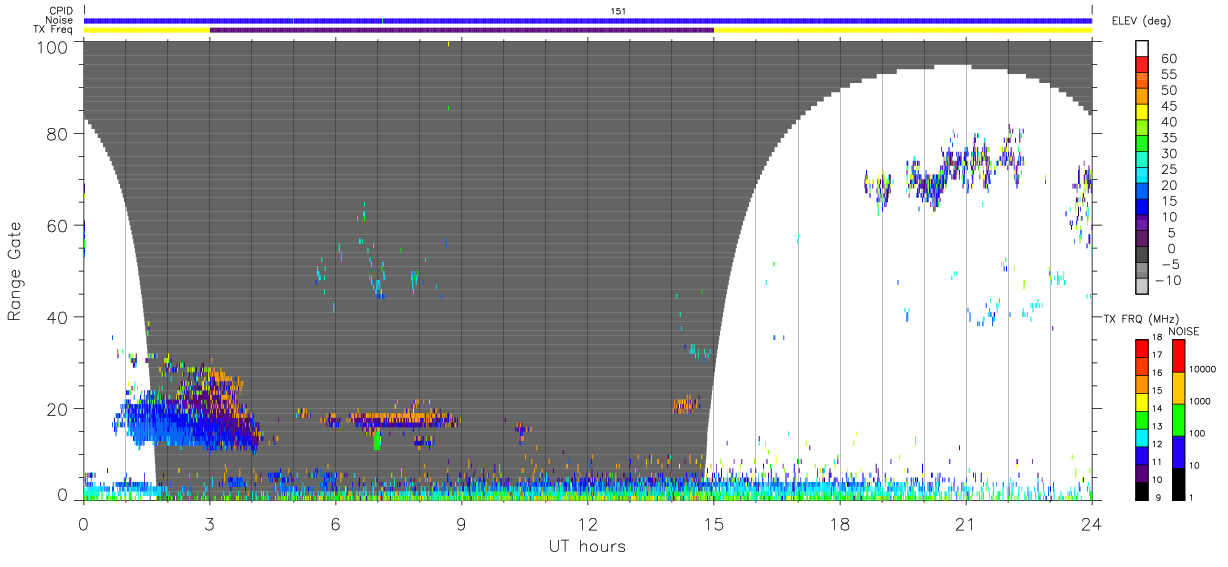Select the CPID value "151"
1228x567 pixels.
click(x=618, y=11)
